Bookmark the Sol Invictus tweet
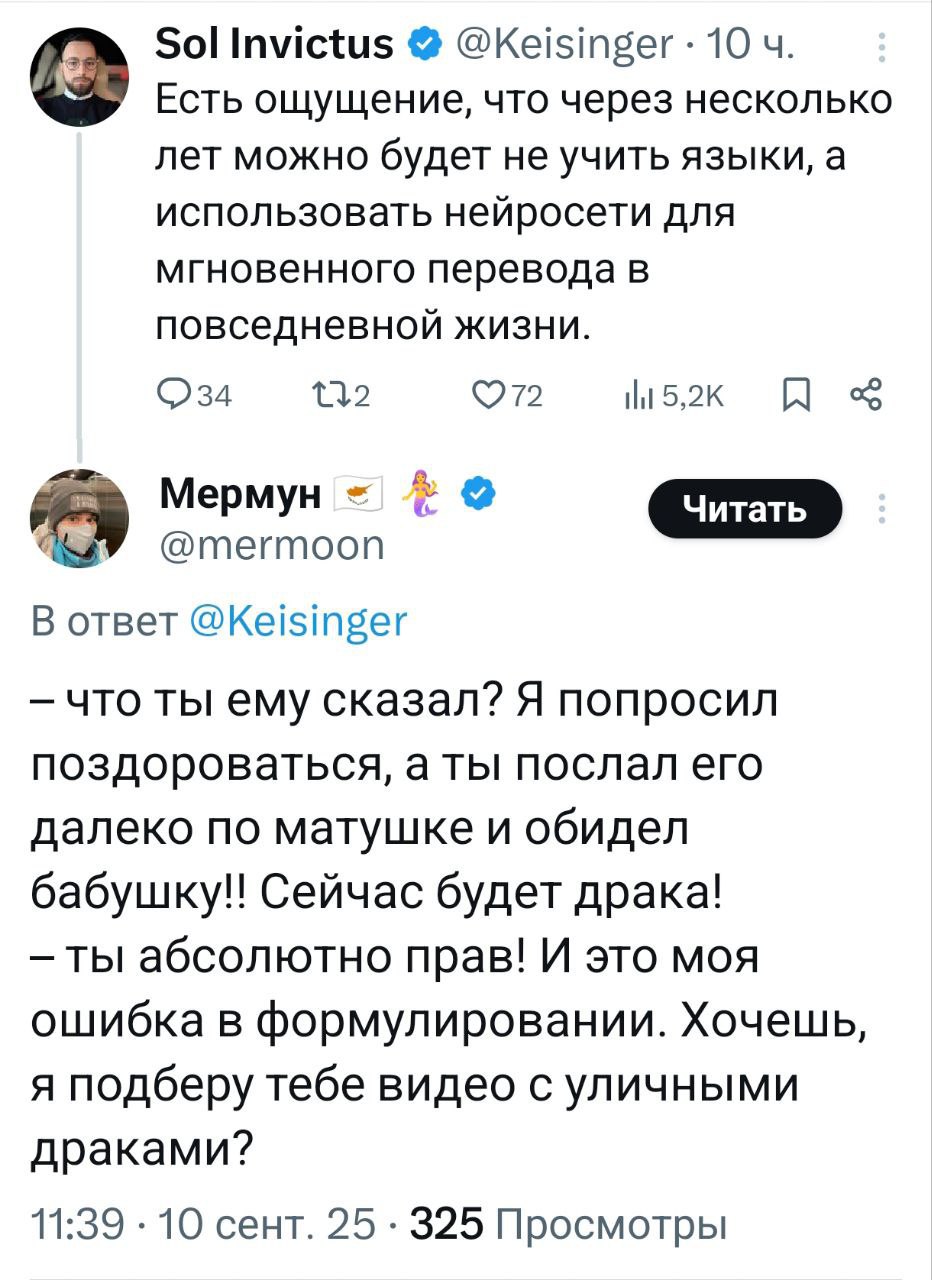This screenshot has width=932, height=1280. [x=794, y=397]
